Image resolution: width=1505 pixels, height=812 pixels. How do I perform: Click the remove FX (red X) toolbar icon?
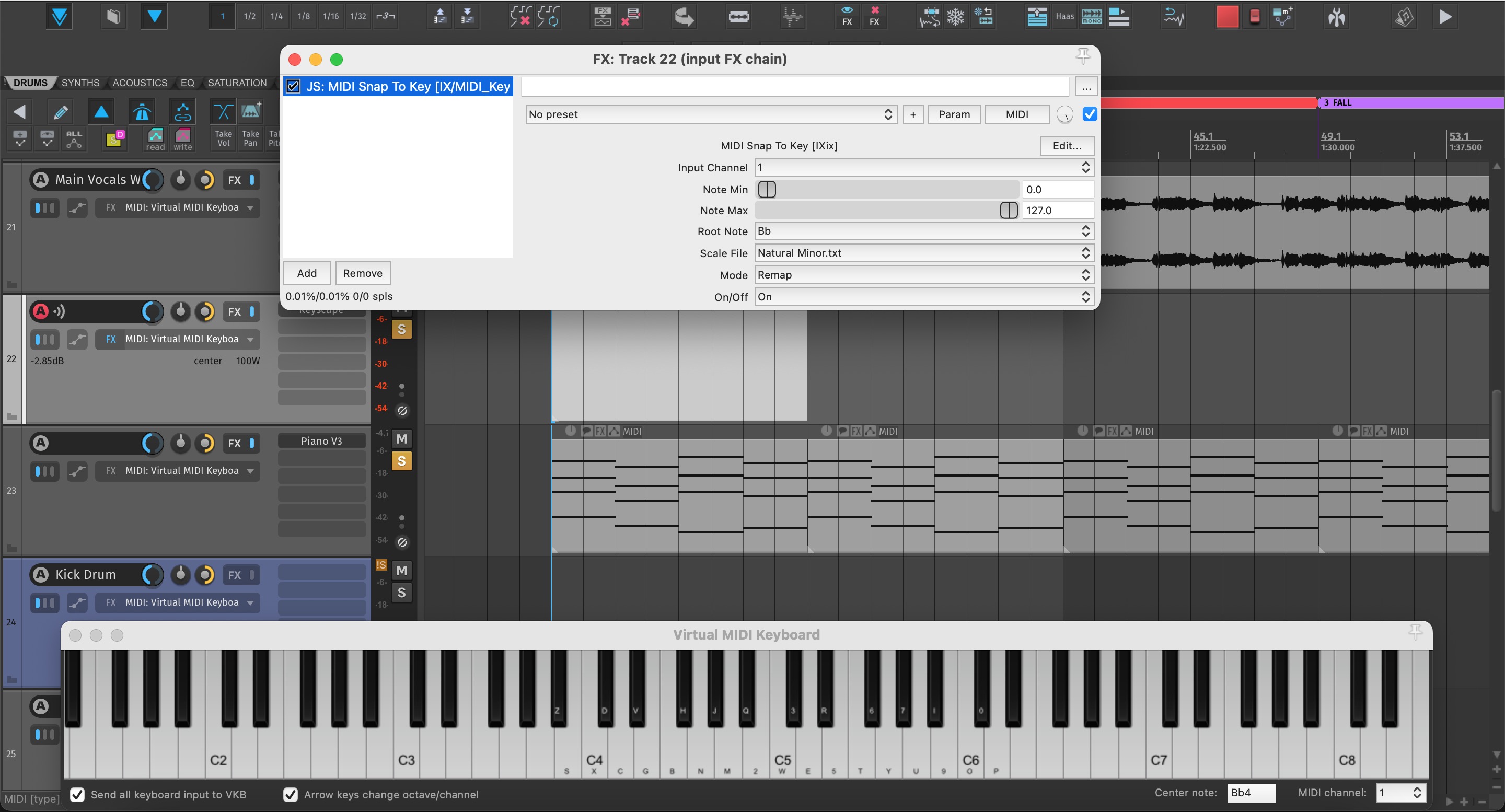874,16
